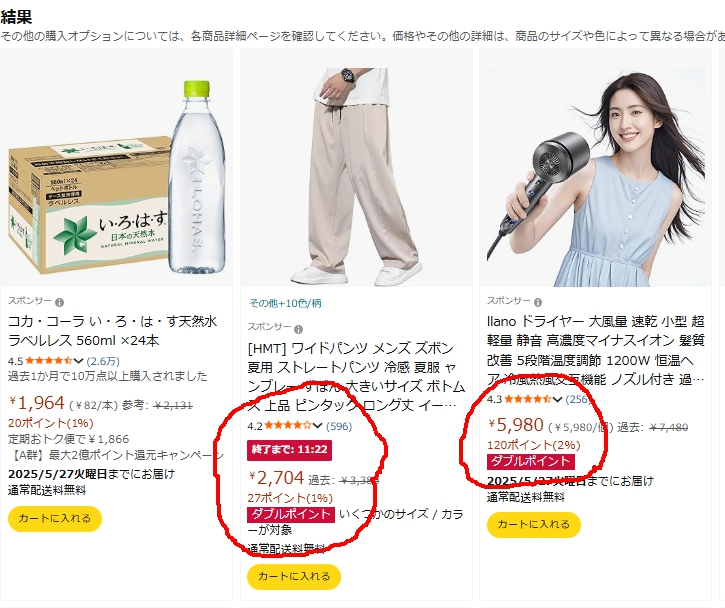The width and height of the screenshot is (725, 608).
Task: Open the HMT wide pants product title
Action: point(356,376)
